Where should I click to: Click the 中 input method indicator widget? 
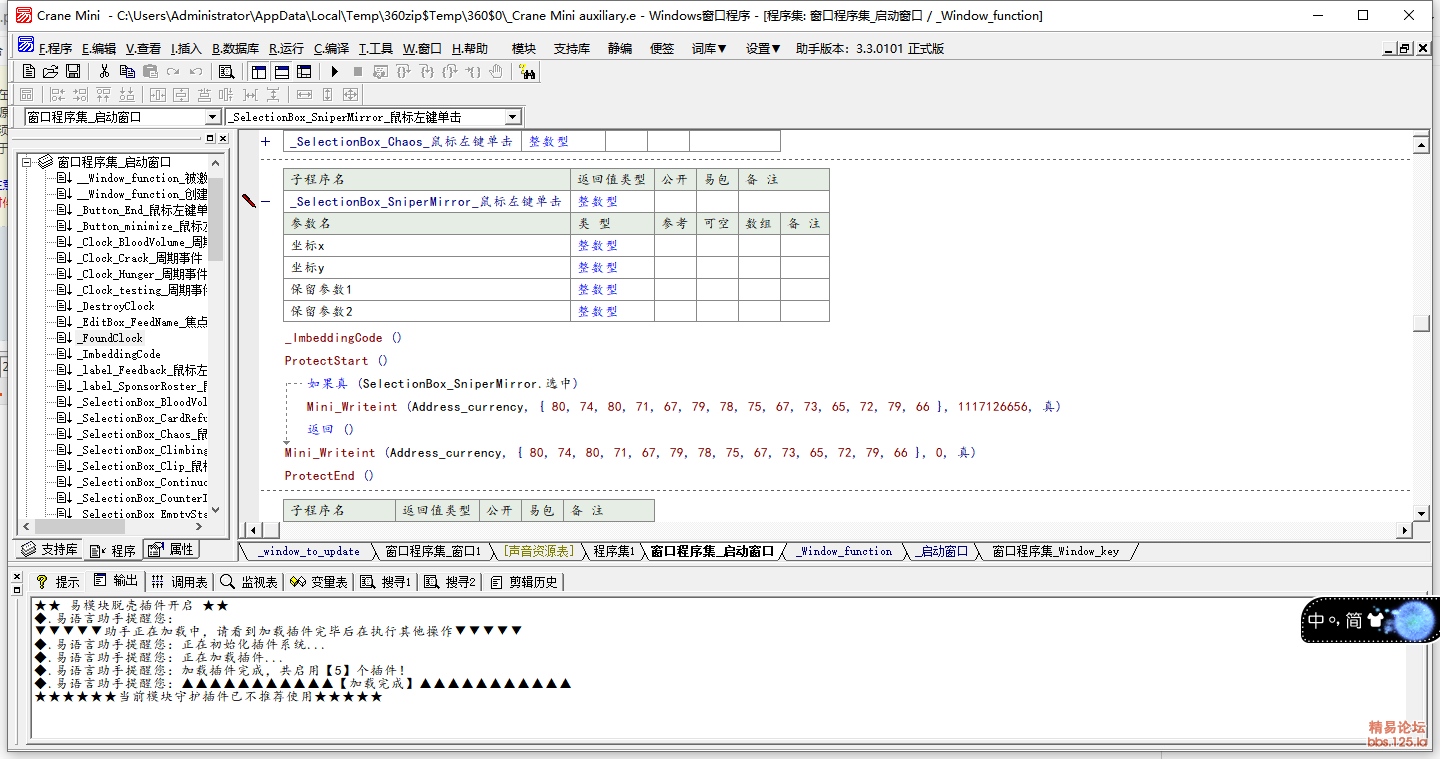(1317, 620)
